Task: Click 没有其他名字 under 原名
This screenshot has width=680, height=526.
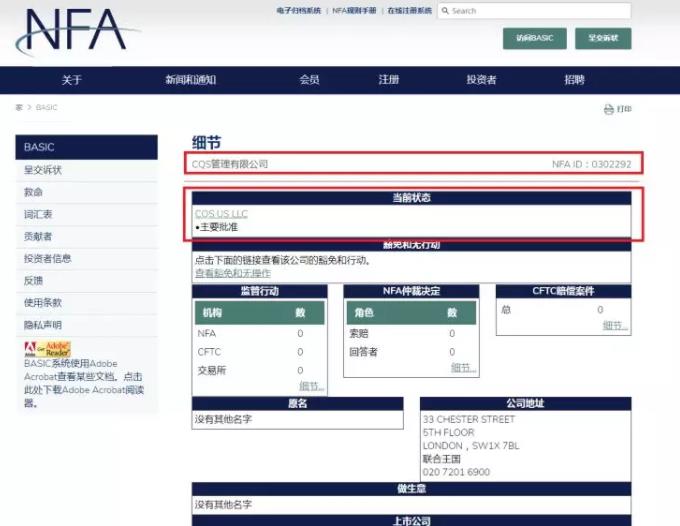Action: point(223,419)
